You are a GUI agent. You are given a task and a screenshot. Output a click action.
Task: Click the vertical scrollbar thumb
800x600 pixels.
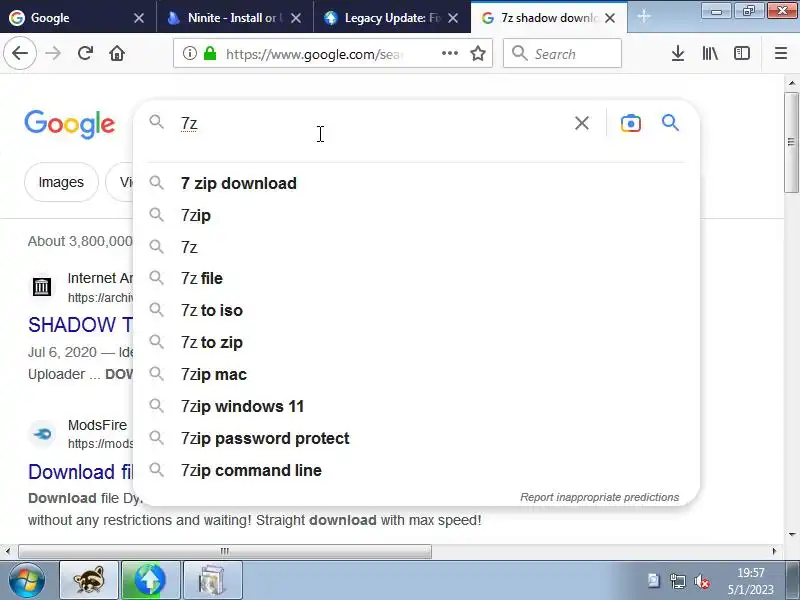791,143
